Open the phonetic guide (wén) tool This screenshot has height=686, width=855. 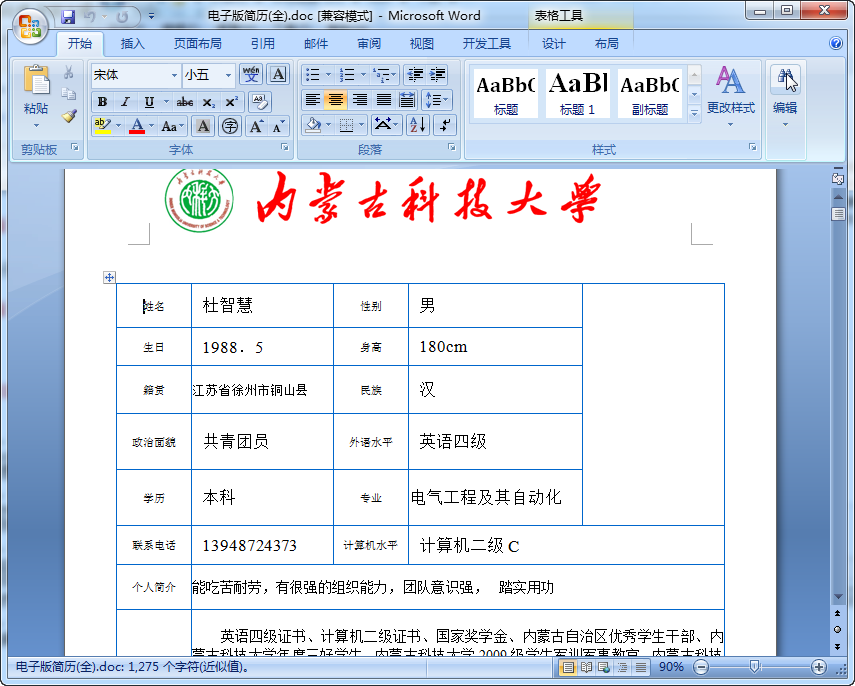coord(251,74)
